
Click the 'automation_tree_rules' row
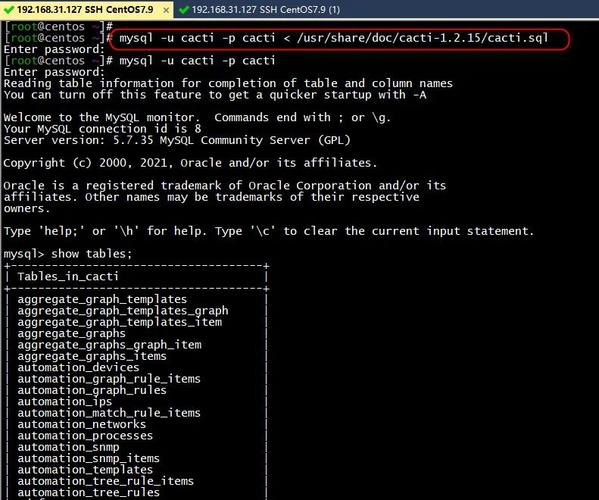coord(88,493)
